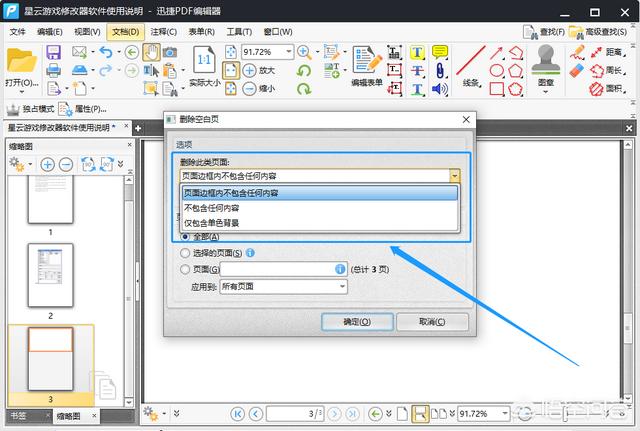This screenshot has height=431, width=640.
Task: Choose the Pages (页面) radio option
Action: pos(186,269)
